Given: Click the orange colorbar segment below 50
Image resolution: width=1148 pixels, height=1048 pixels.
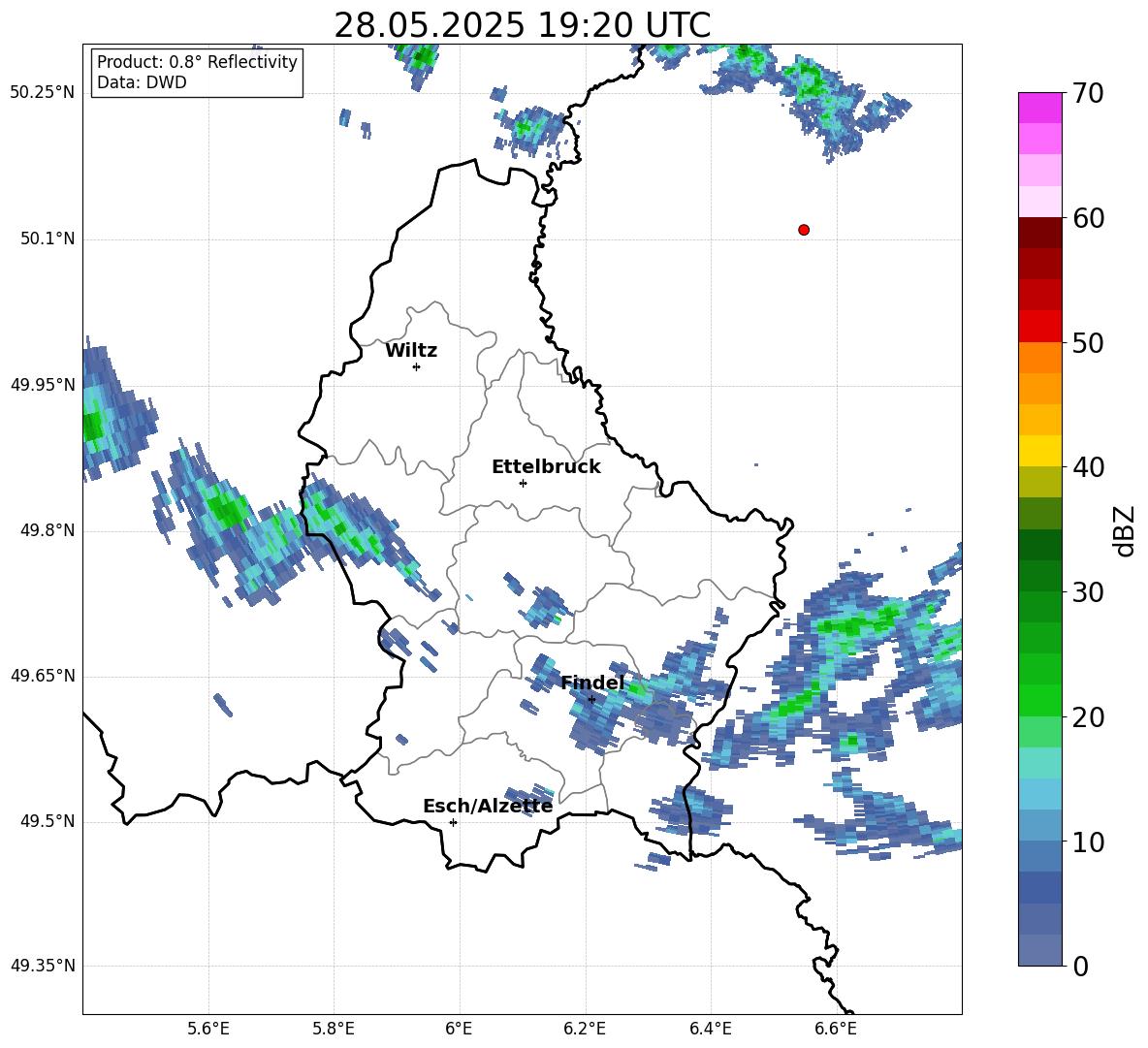Looking at the screenshot, I should [1039, 358].
